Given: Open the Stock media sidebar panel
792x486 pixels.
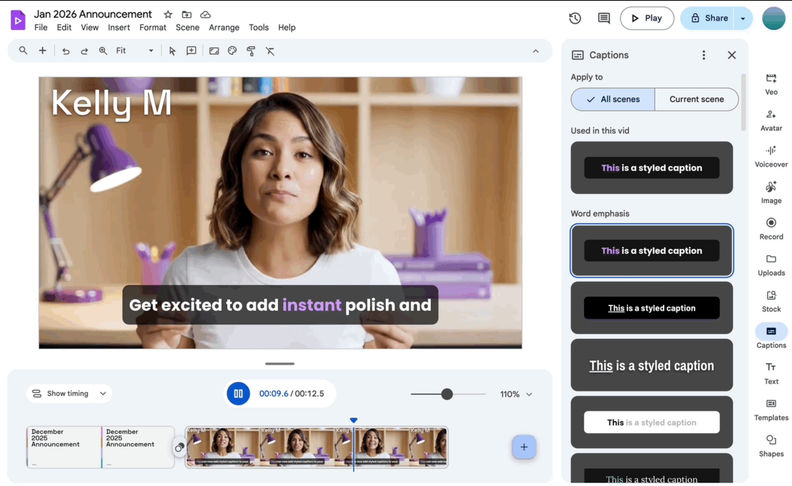Looking at the screenshot, I should [x=771, y=301].
